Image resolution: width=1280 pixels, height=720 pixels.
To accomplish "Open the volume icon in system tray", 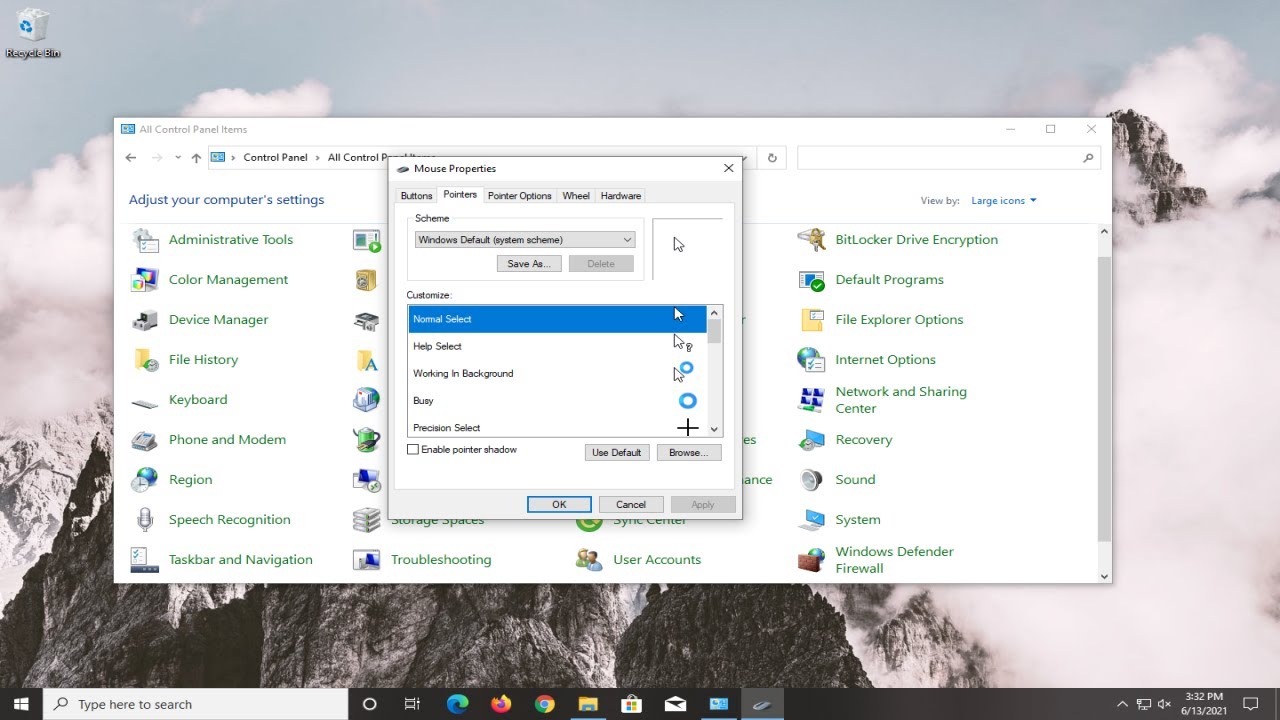I will pyautogui.click(x=1166, y=704).
